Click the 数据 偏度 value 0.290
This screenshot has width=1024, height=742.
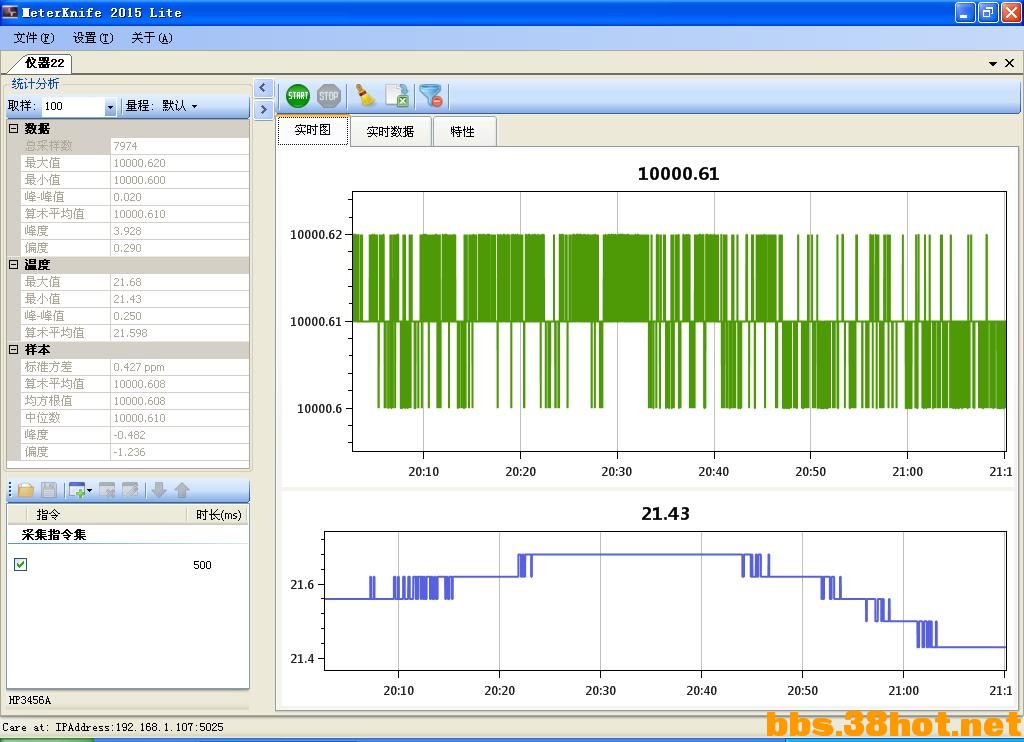pos(180,248)
